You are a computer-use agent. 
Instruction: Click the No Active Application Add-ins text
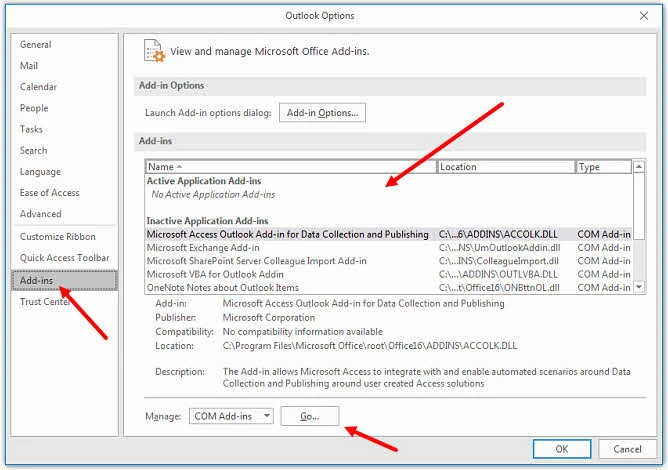213,194
